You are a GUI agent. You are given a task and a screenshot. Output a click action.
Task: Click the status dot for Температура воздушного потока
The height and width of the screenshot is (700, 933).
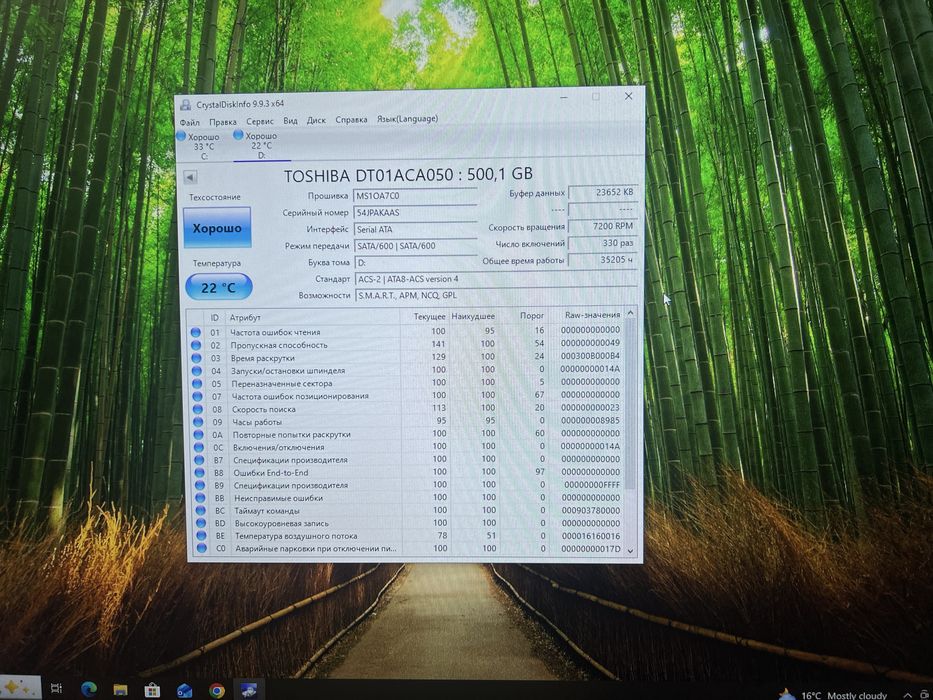click(x=201, y=536)
